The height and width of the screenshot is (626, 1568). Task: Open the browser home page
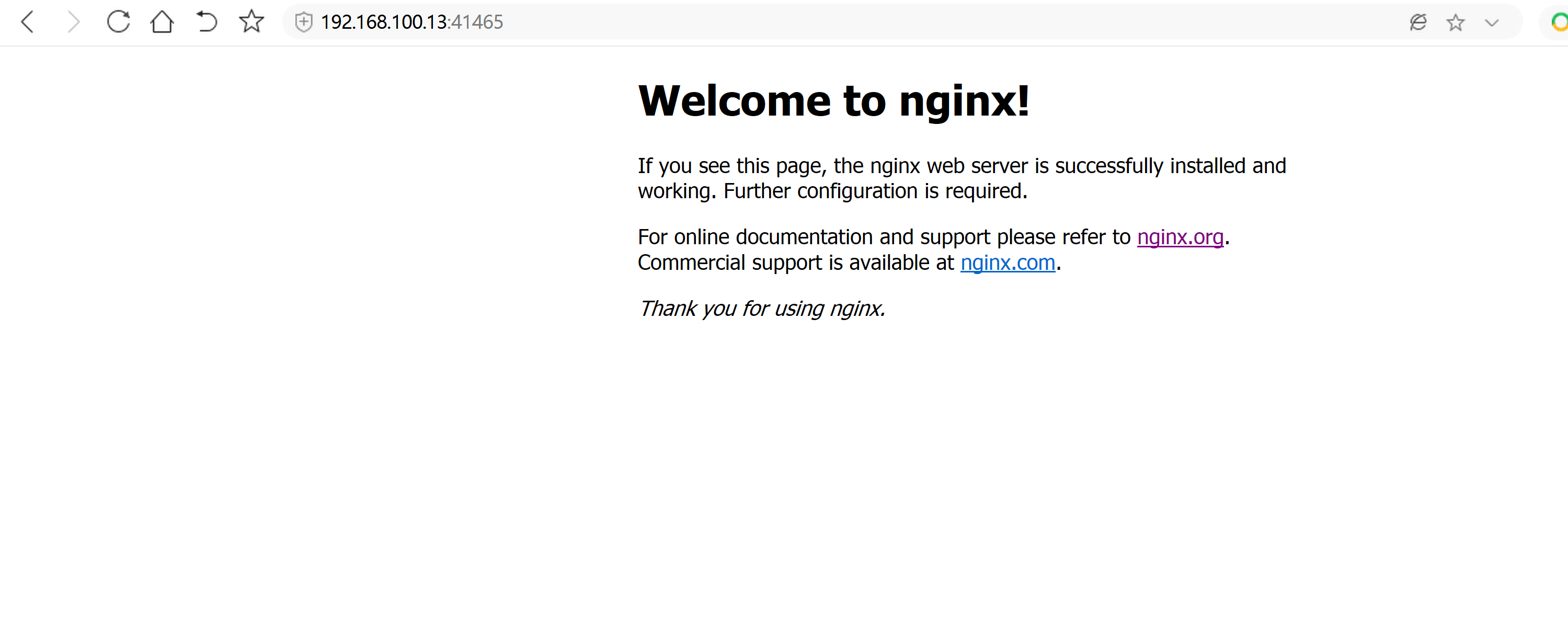pyautogui.click(x=162, y=22)
